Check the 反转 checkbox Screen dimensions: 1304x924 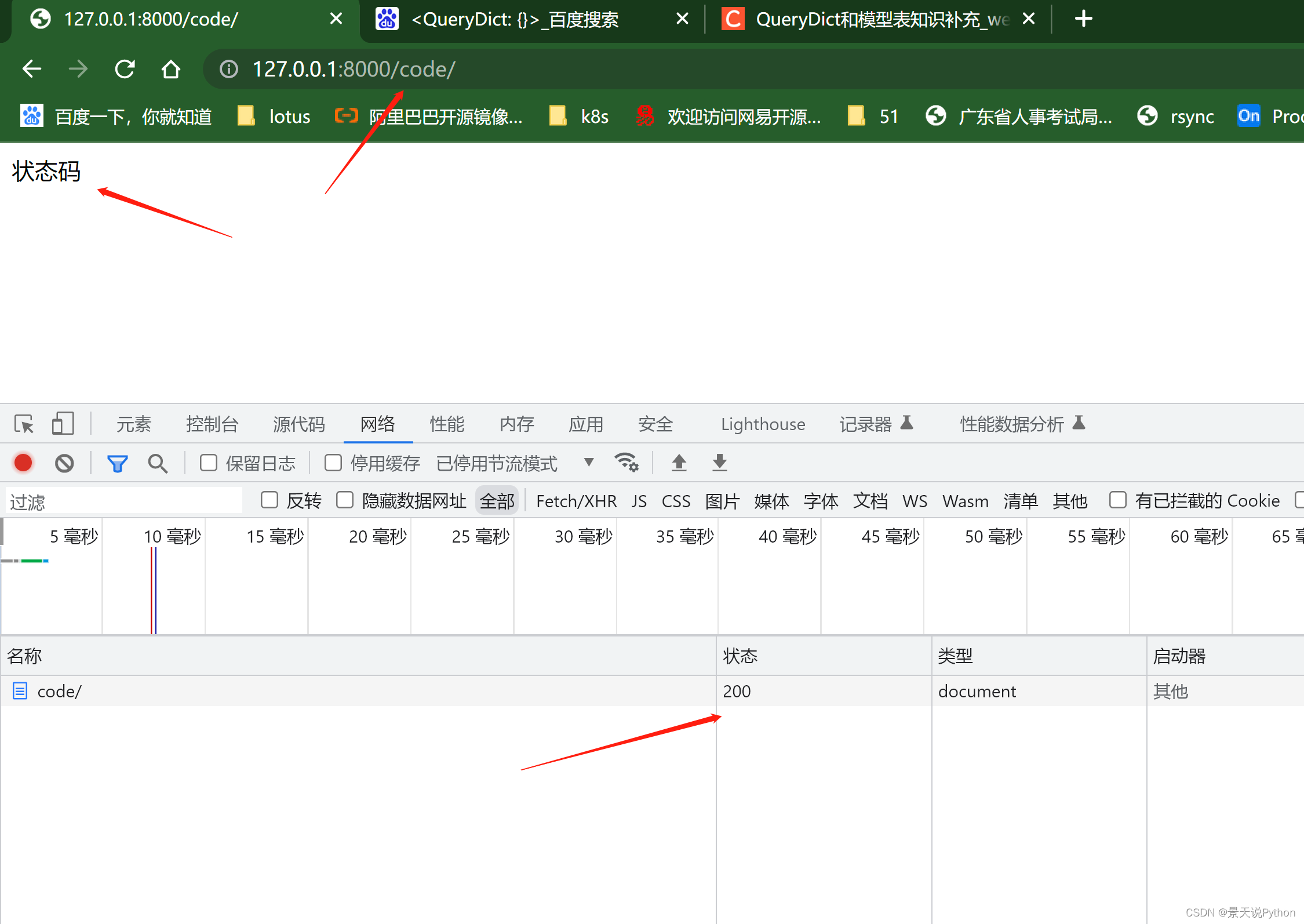[x=269, y=500]
